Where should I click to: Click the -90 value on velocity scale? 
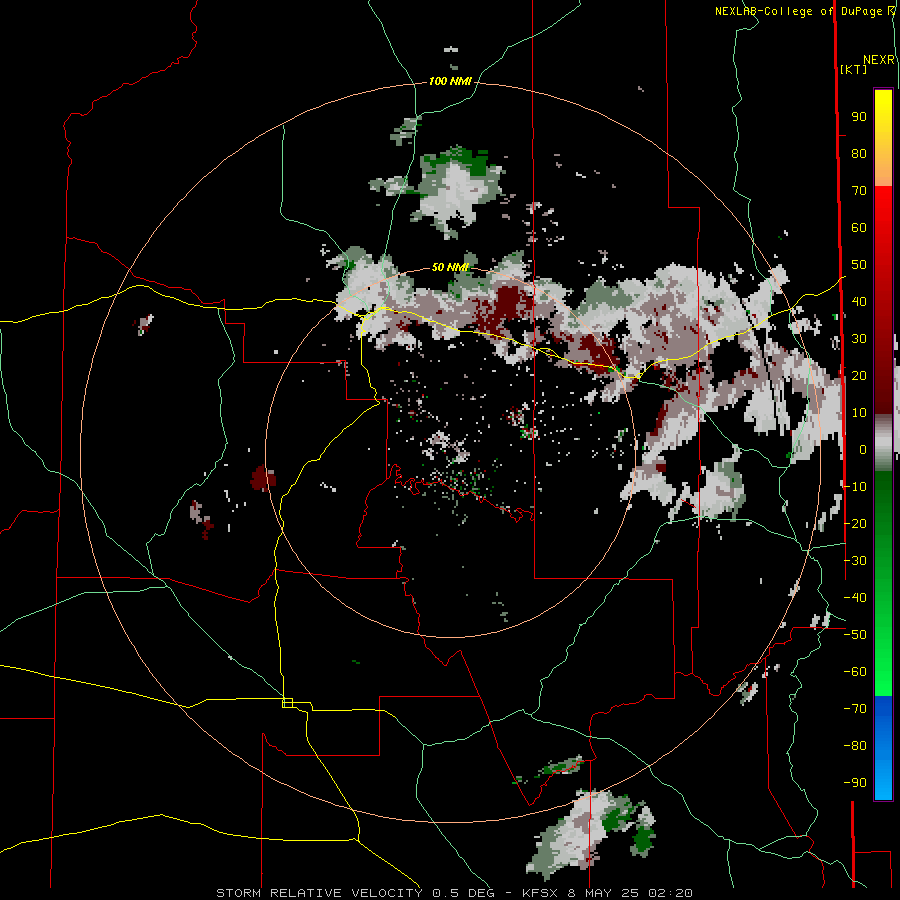pyautogui.click(x=855, y=783)
